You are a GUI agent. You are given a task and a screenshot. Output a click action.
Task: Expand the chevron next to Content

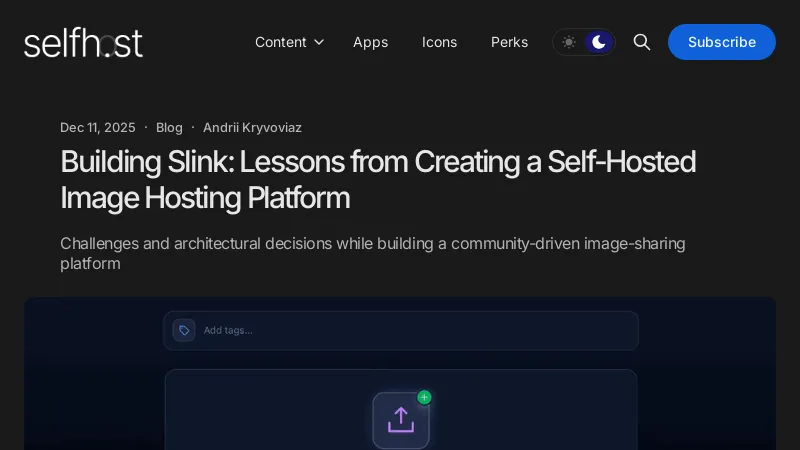coord(319,42)
